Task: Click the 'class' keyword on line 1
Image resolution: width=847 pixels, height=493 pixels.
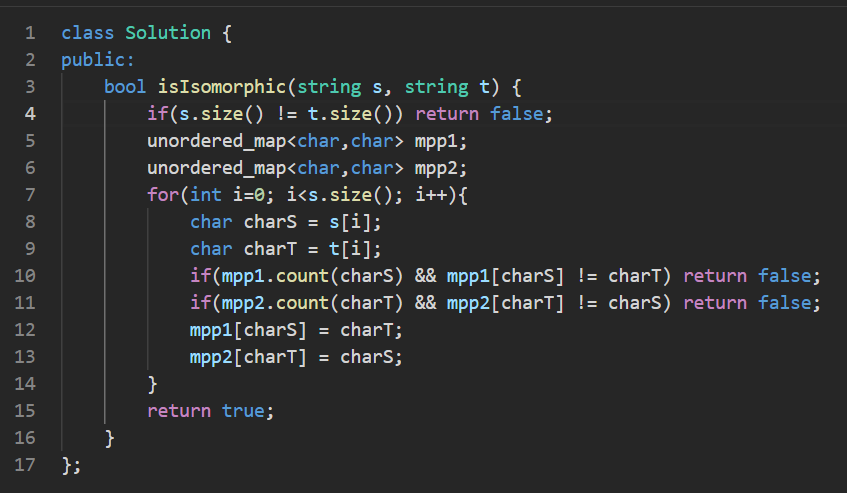Action: 88,33
